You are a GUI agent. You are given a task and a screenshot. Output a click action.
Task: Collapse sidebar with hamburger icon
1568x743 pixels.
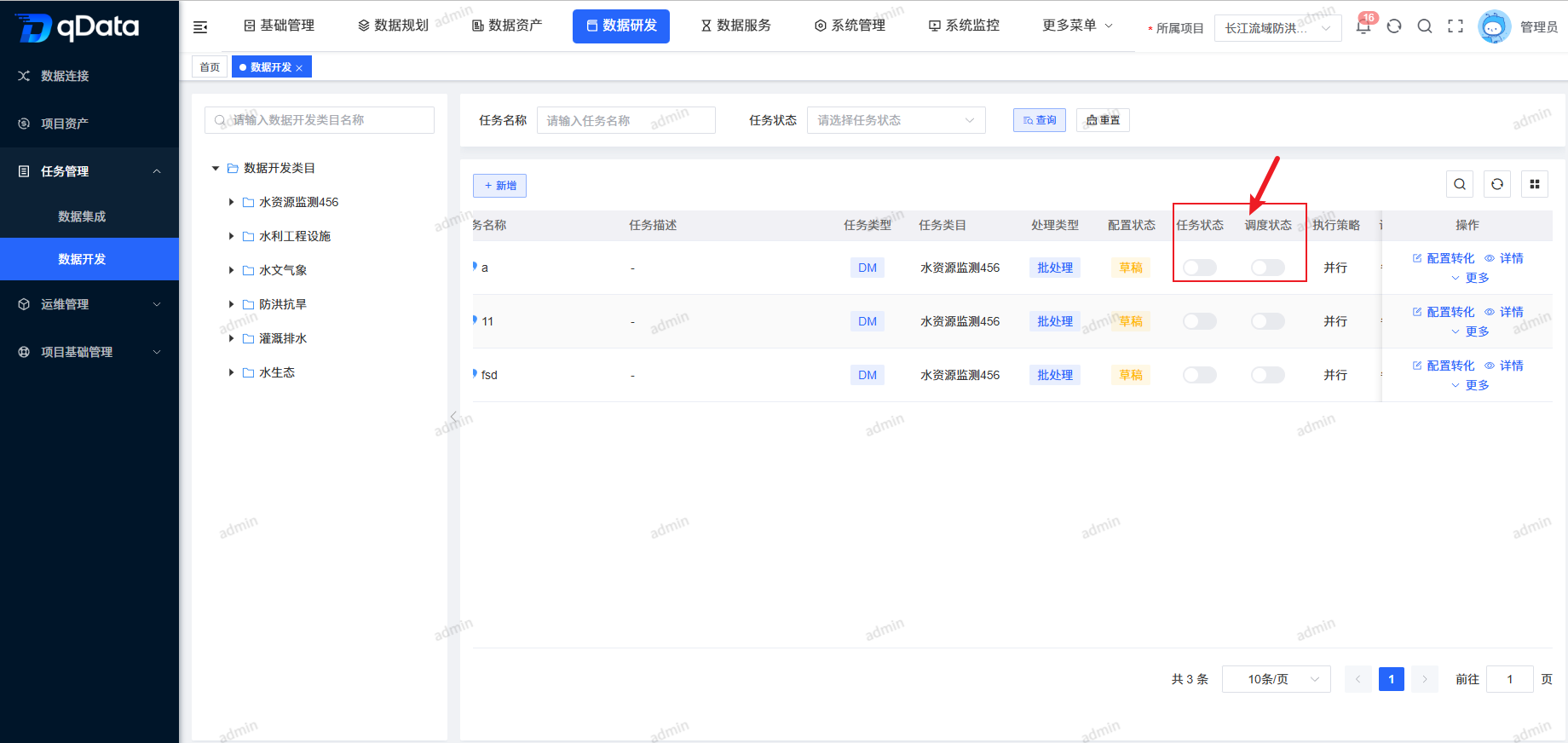200,27
